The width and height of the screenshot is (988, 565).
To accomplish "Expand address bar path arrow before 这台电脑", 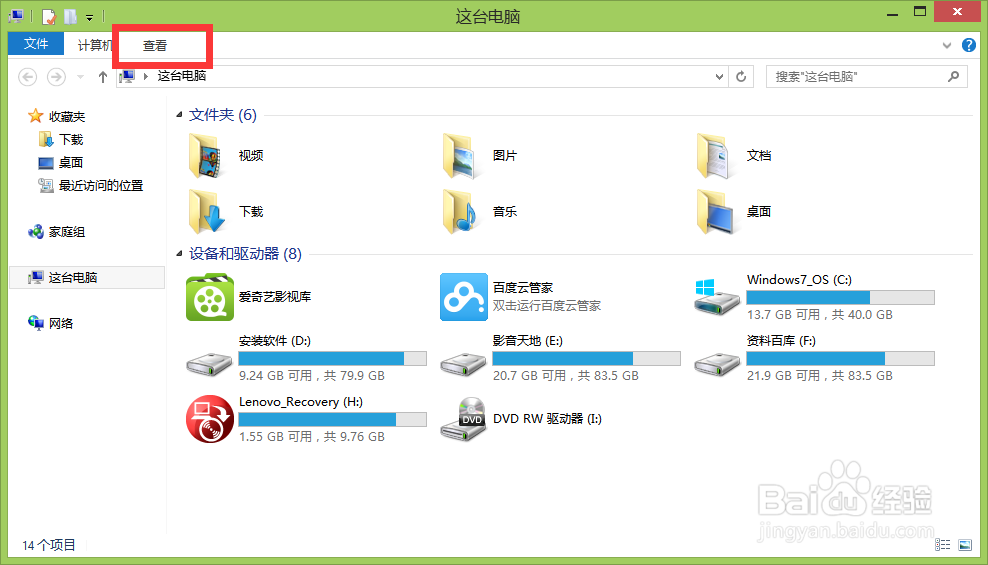I will click(146, 77).
